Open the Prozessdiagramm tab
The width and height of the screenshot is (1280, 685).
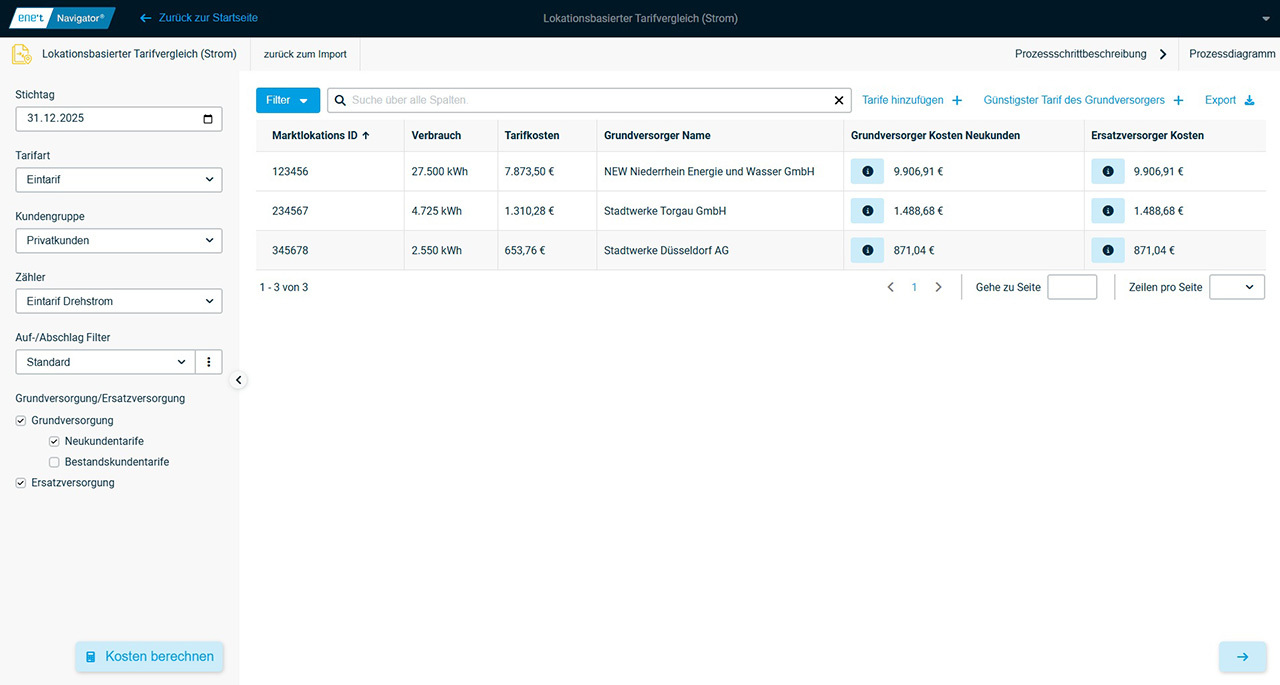(x=1232, y=54)
